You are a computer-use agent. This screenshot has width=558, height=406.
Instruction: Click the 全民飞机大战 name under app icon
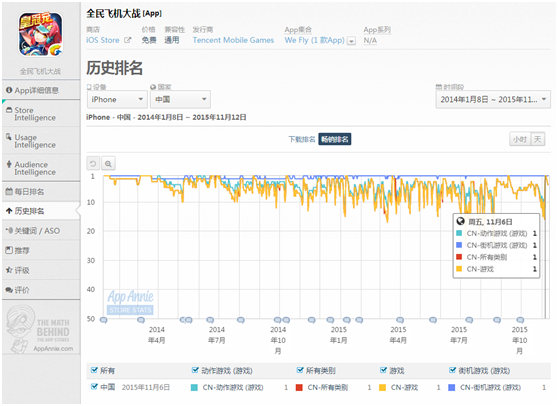[x=40, y=72]
